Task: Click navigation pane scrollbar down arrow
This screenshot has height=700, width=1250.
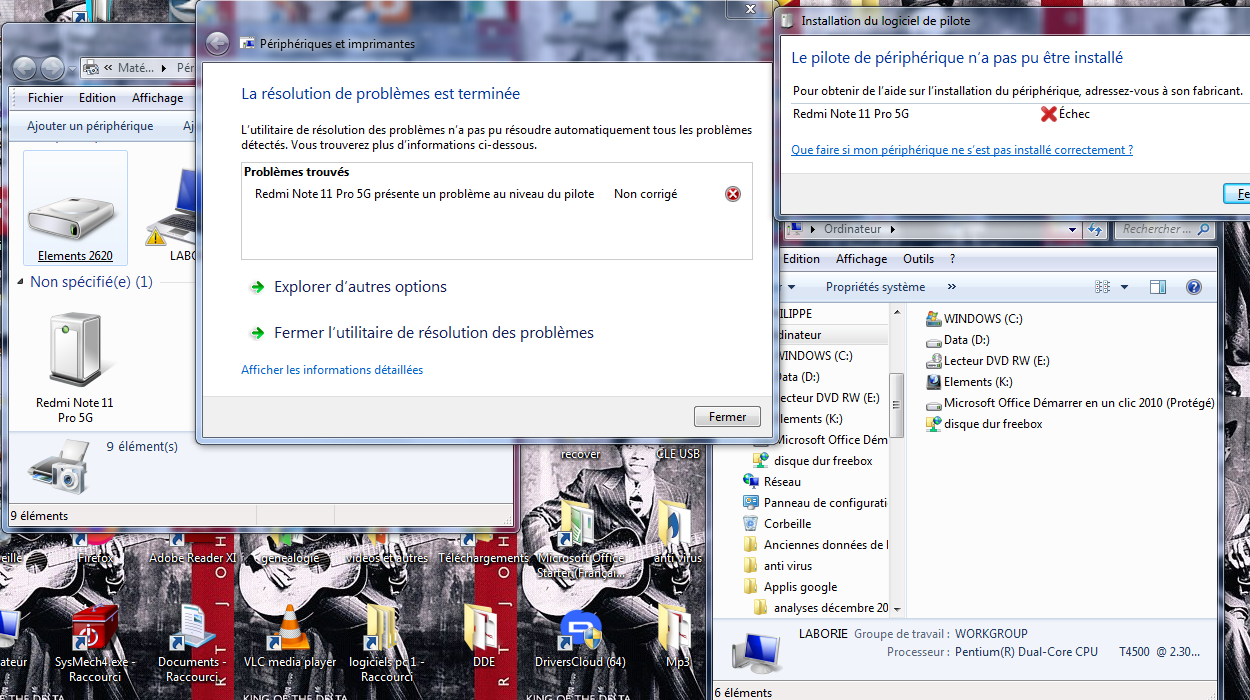Action: [x=897, y=609]
